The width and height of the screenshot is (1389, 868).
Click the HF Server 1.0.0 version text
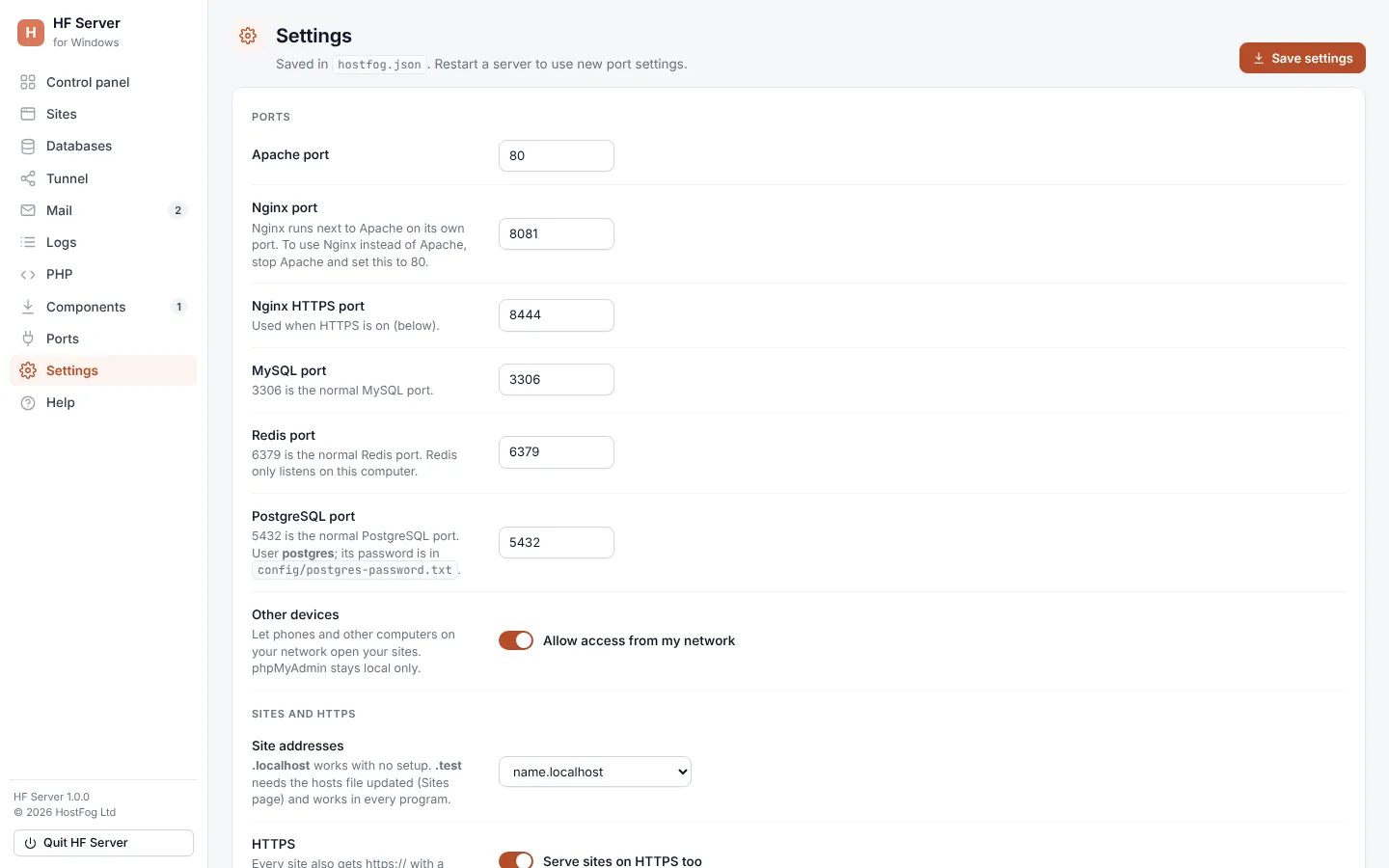51,797
